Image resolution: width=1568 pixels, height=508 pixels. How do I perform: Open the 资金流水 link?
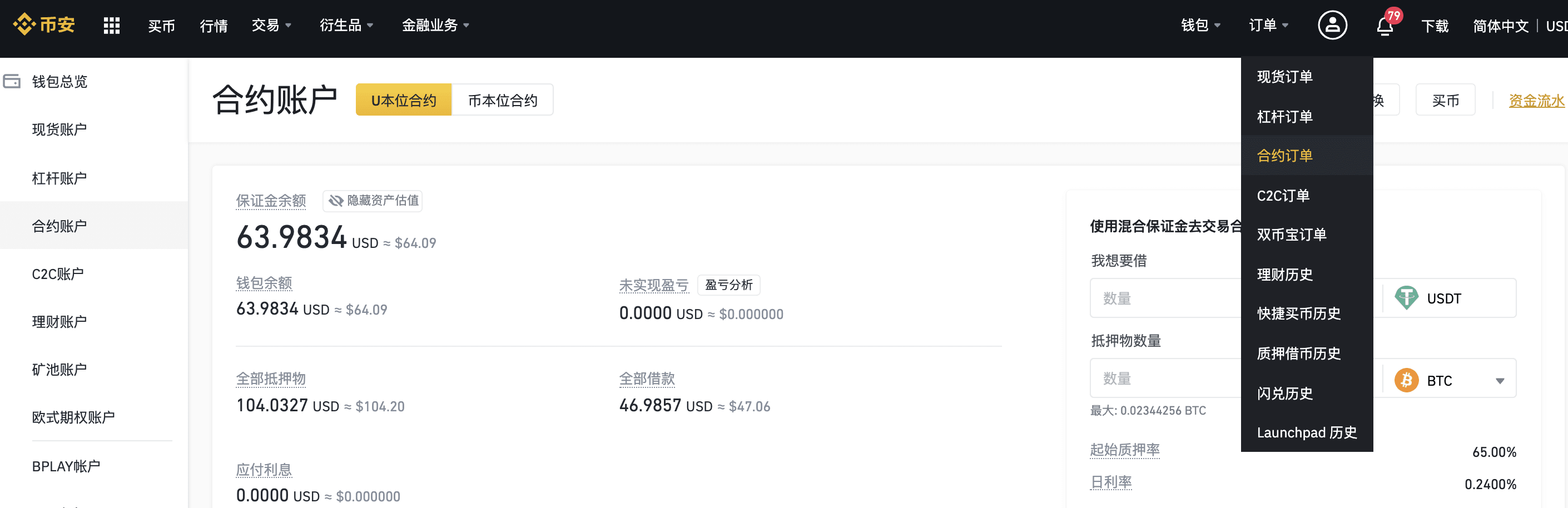(1536, 101)
